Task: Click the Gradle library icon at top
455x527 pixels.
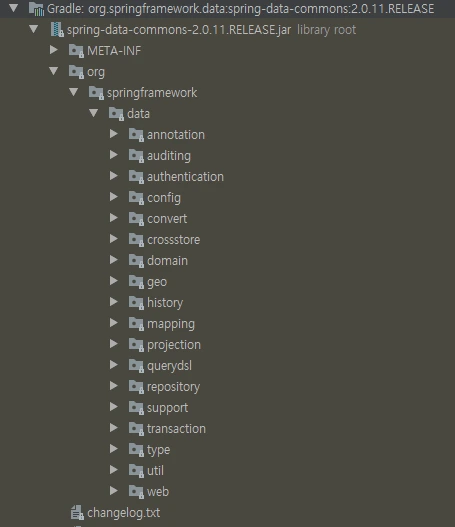Action: [x=36, y=9]
